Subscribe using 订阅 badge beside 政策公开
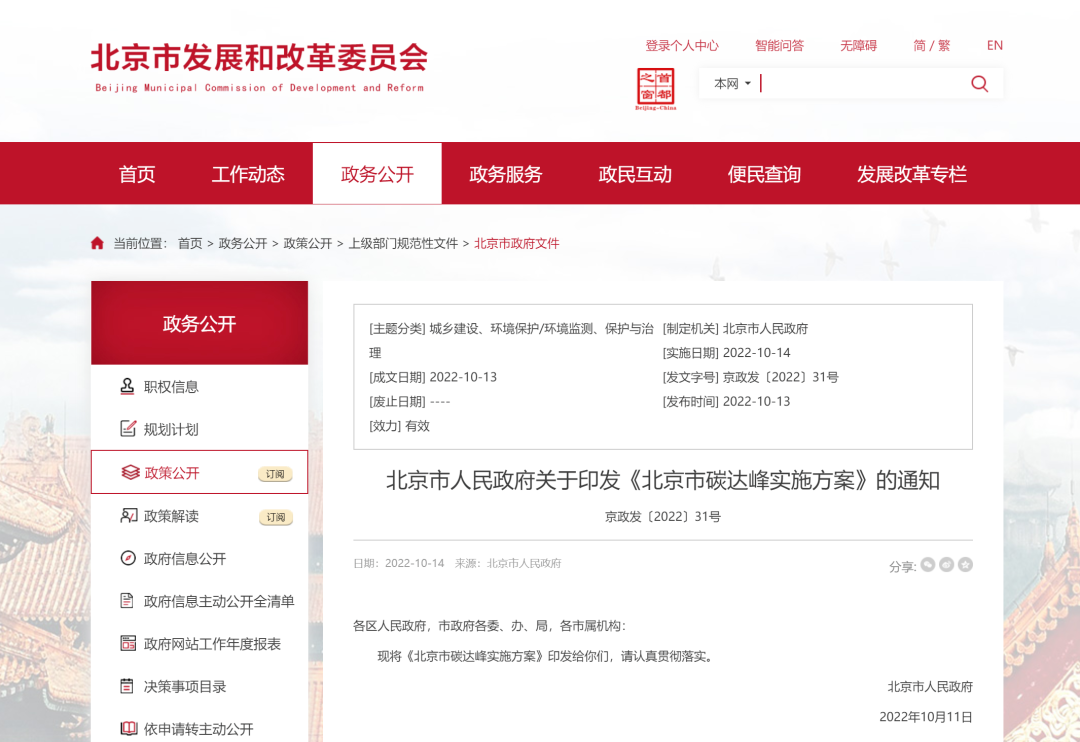The height and width of the screenshot is (742, 1080). 275,474
